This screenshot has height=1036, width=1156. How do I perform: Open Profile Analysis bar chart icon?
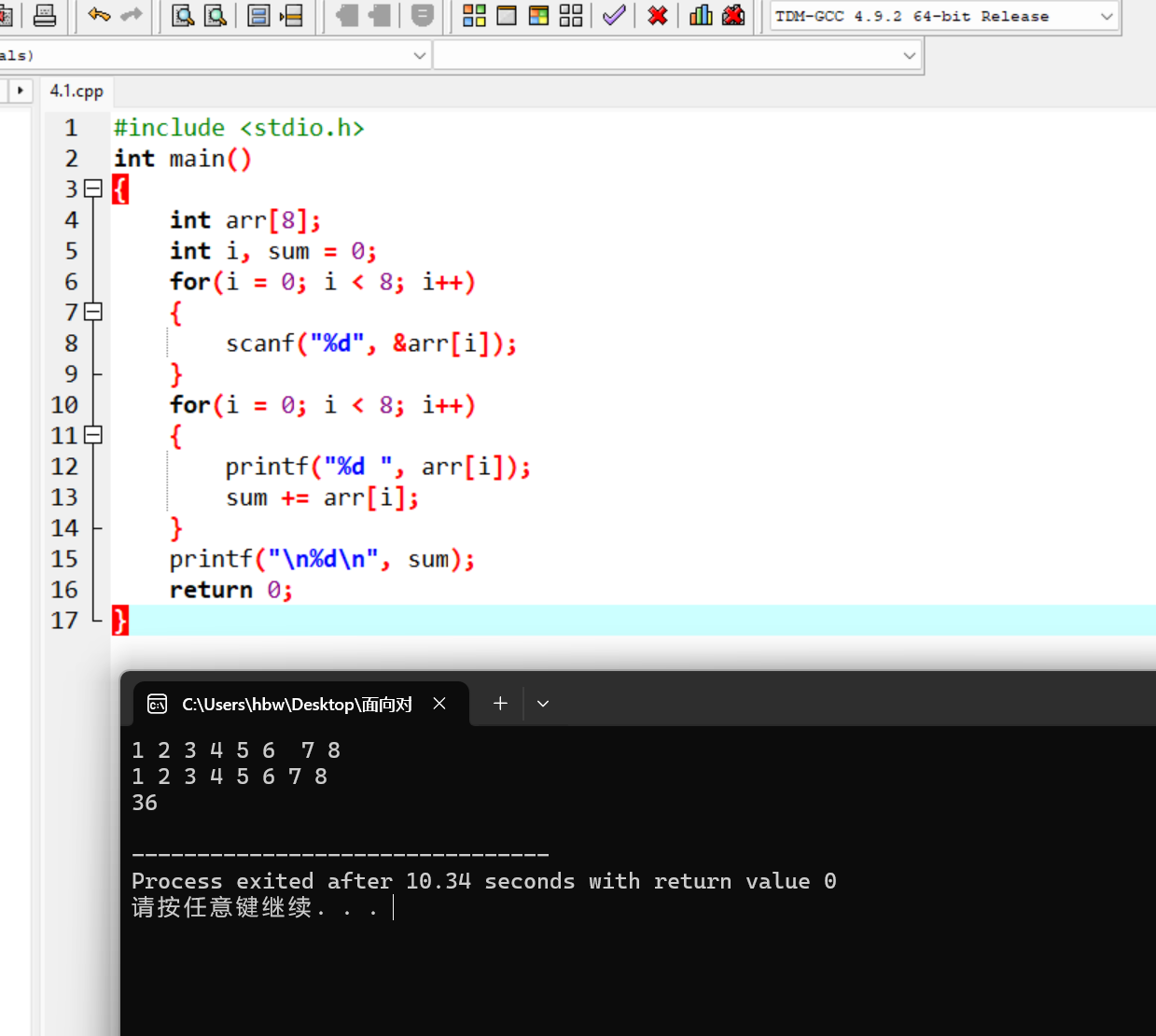pyautogui.click(x=701, y=15)
